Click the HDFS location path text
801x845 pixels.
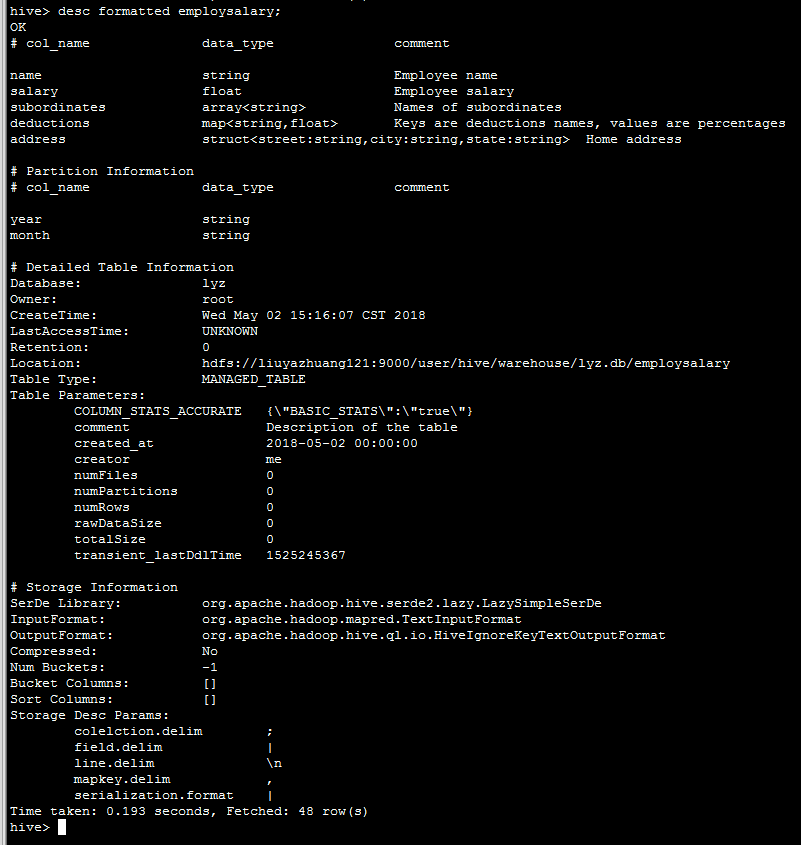(466, 363)
